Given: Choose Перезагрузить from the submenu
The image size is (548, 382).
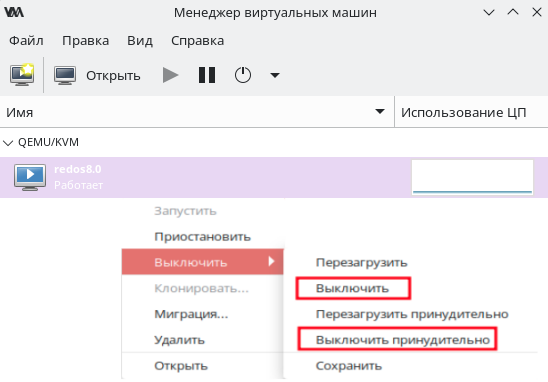Looking at the screenshot, I should click(x=361, y=262).
